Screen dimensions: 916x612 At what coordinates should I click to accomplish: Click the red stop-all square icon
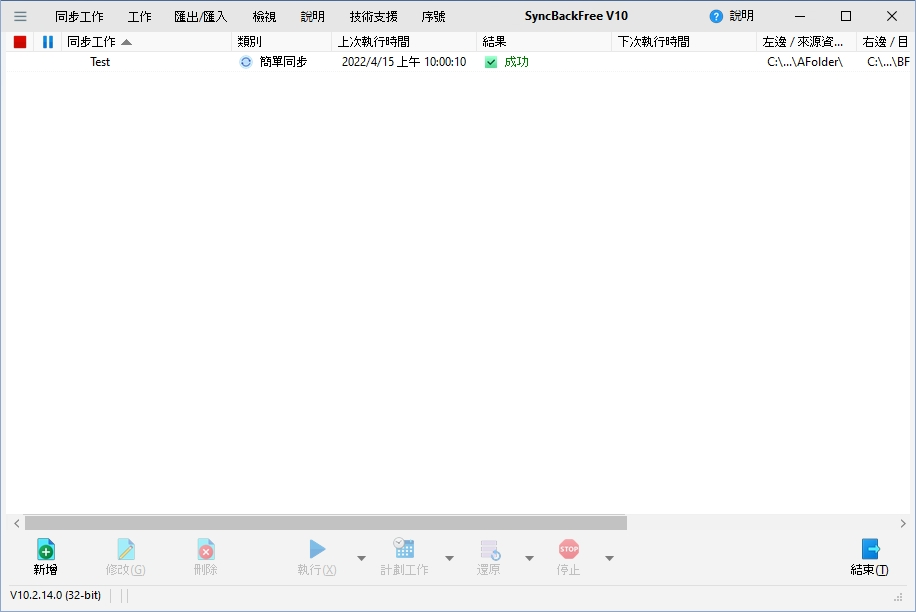[x=20, y=42]
